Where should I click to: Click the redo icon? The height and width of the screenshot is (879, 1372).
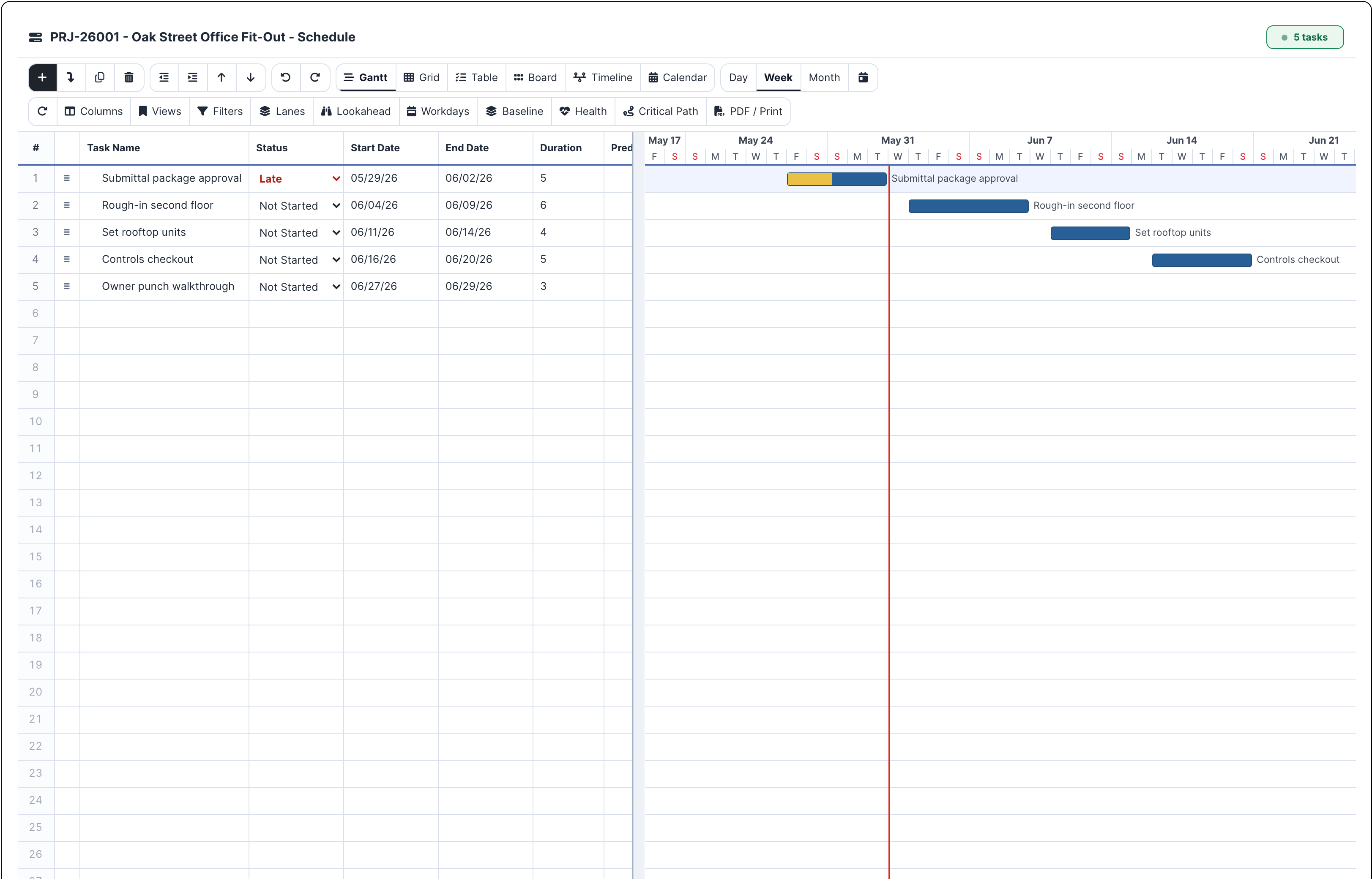[315, 78]
